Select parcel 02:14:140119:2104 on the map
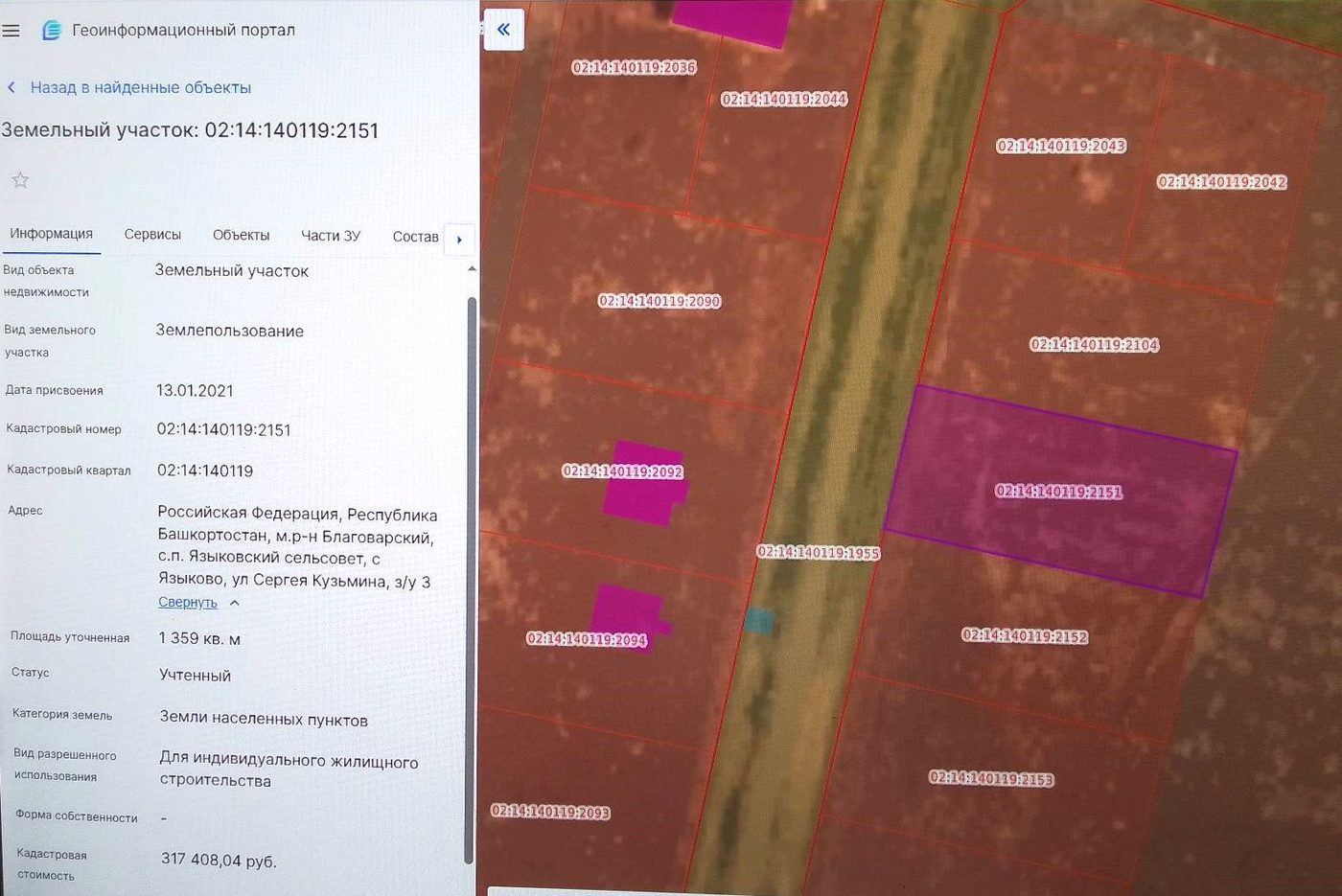 (1095, 344)
